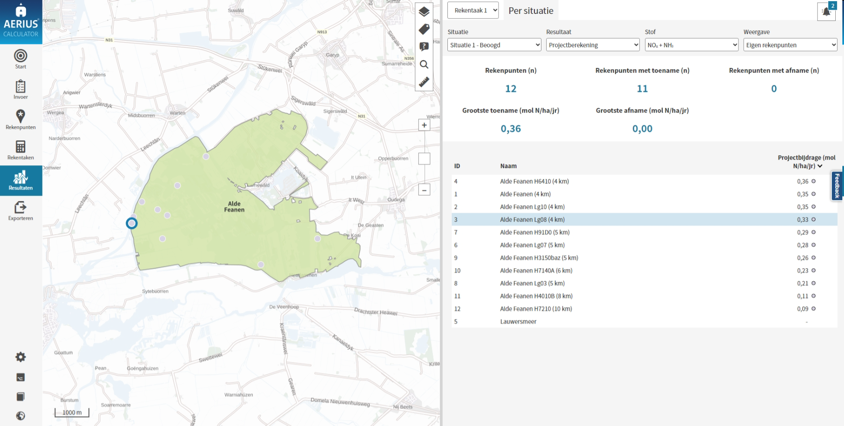
Task: Open the map search tool
Action: coord(424,65)
